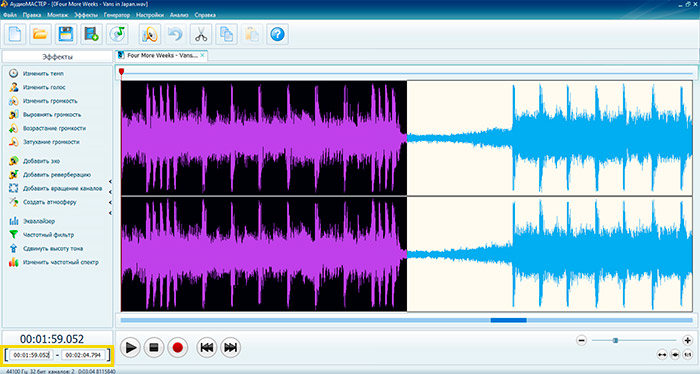
Task: Fit the whole track with the double-arrow button
Action: (x=662, y=355)
